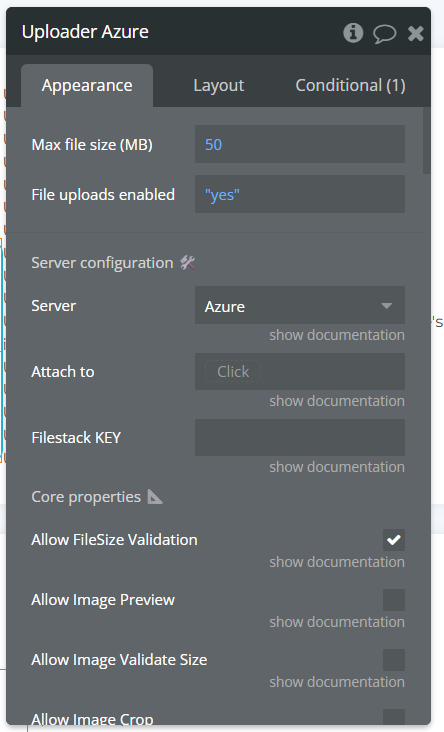Screen dimensions: 444x732
Task: Click the Attach to Click placeholder
Action: (233, 372)
